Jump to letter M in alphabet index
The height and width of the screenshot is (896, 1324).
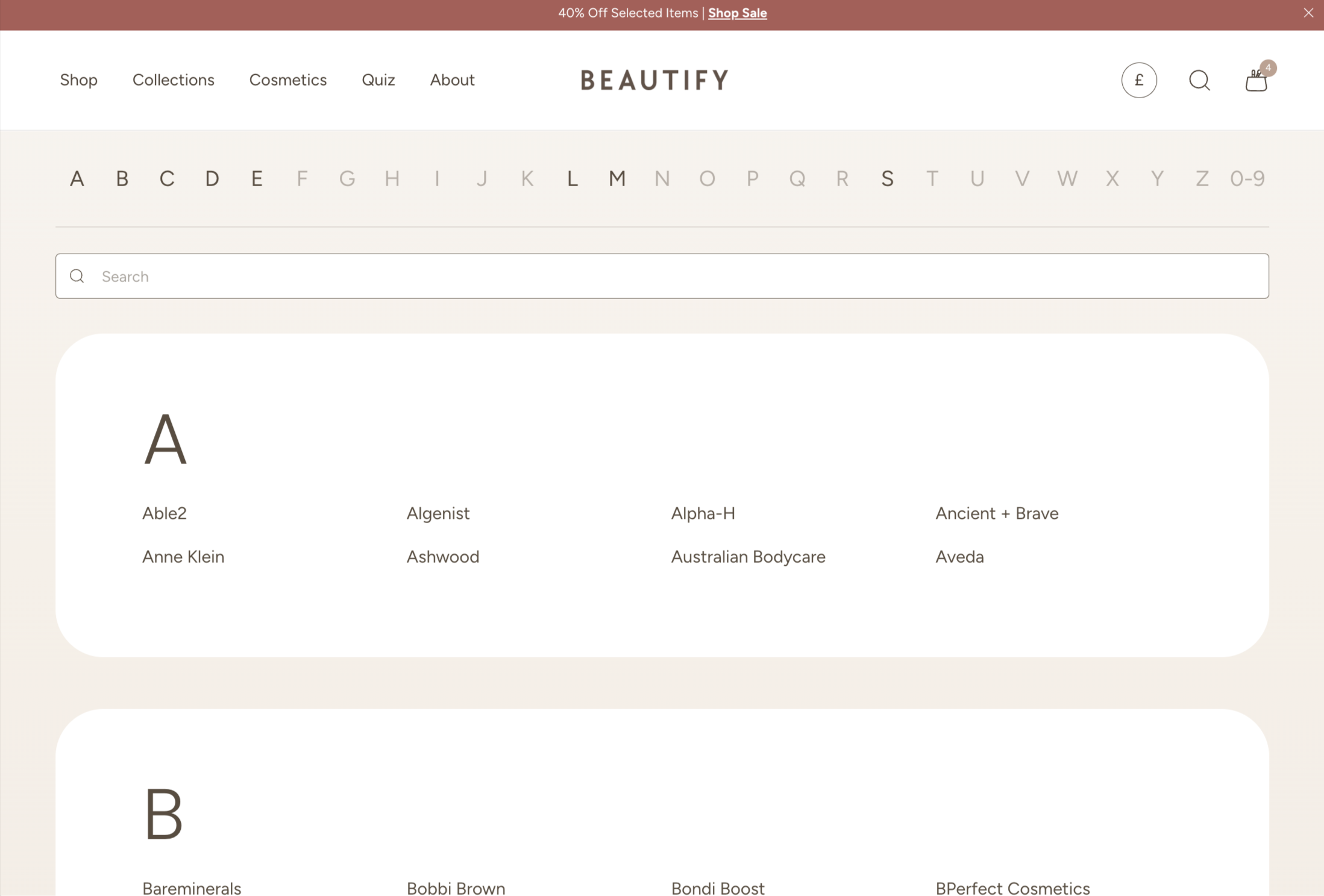coord(617,178)
